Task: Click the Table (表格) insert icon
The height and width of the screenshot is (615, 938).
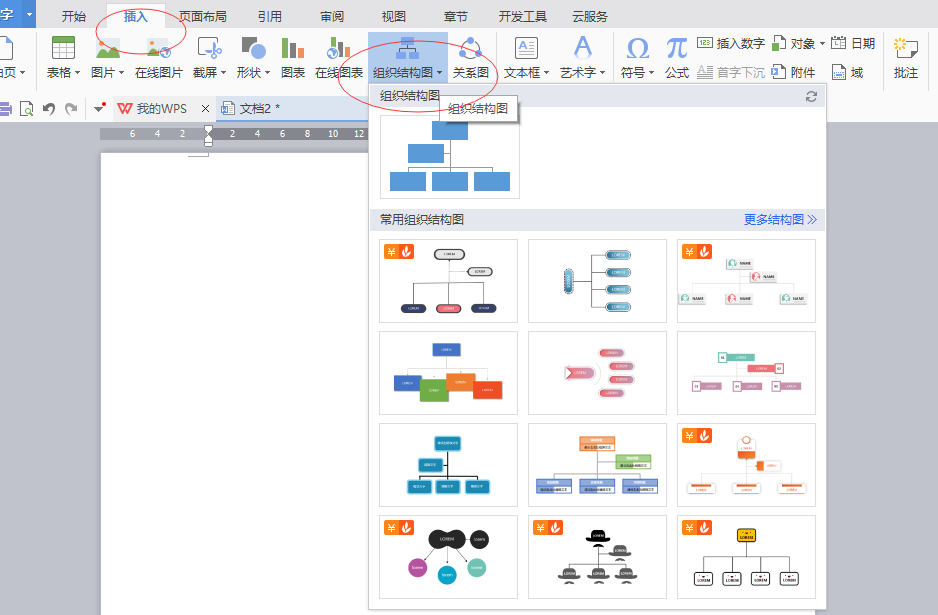Action: click(x=63, y=48)
